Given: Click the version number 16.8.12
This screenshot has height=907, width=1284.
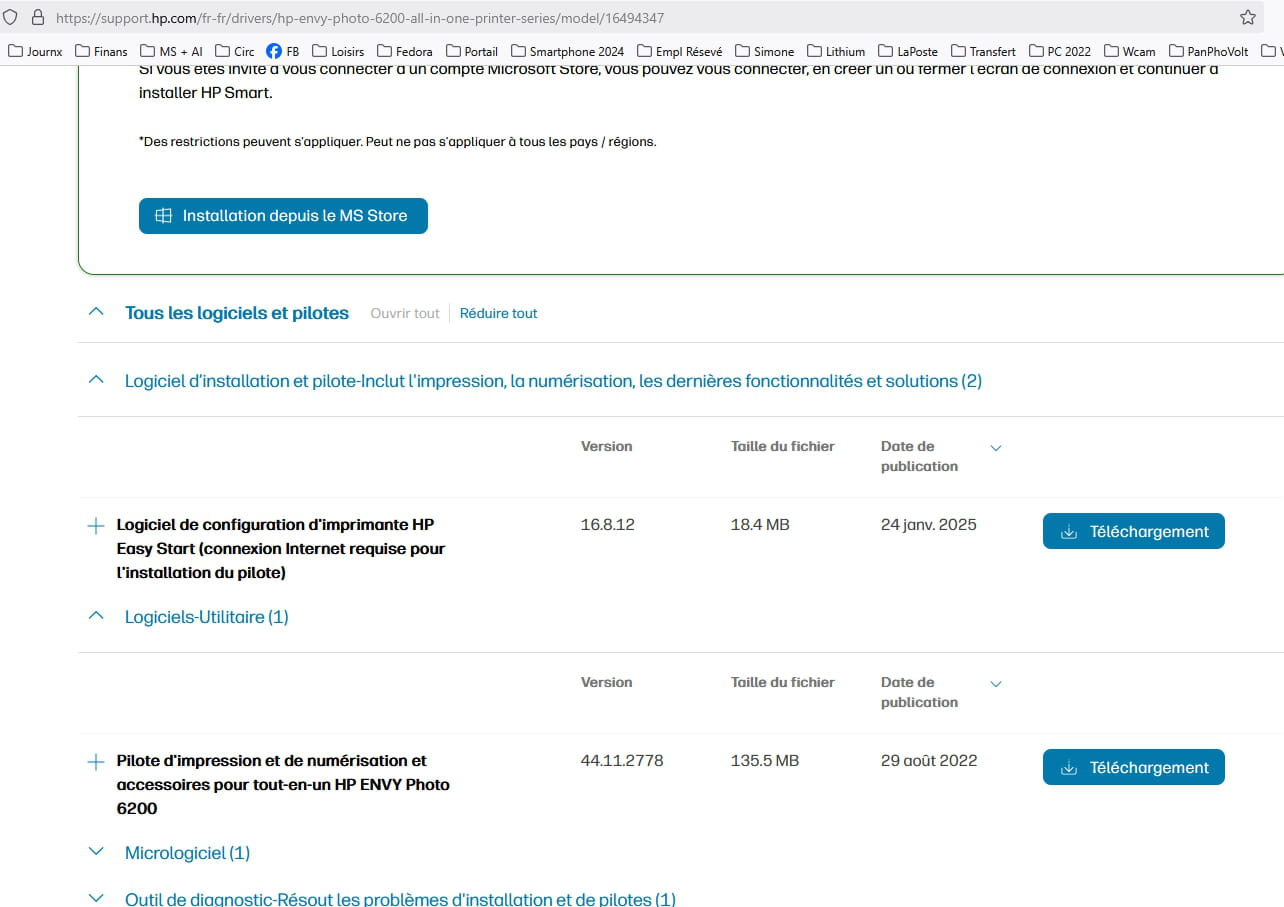Looking at the screenshot, I should click(x=608, y=525).
